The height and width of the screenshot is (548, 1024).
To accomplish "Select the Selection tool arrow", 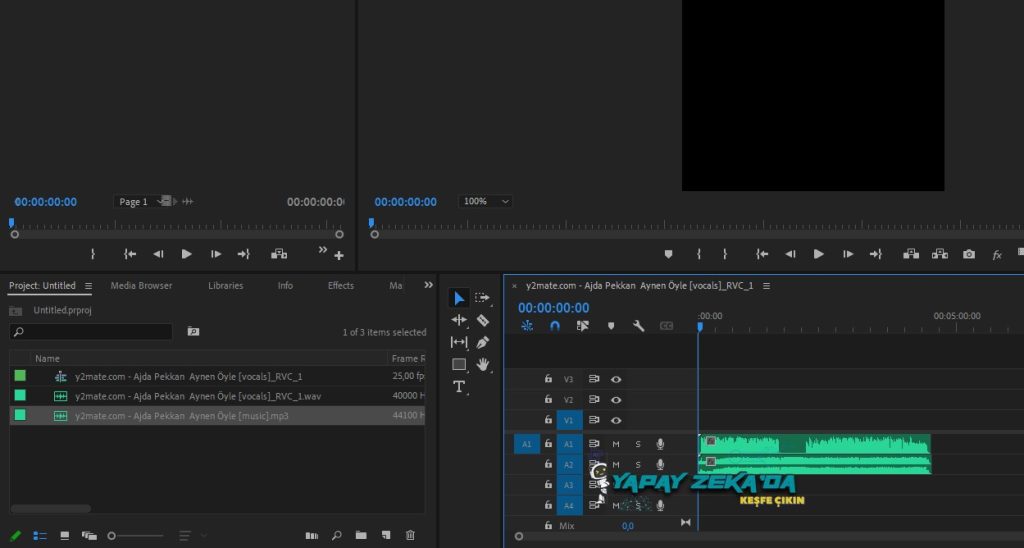I will [459, 298].
